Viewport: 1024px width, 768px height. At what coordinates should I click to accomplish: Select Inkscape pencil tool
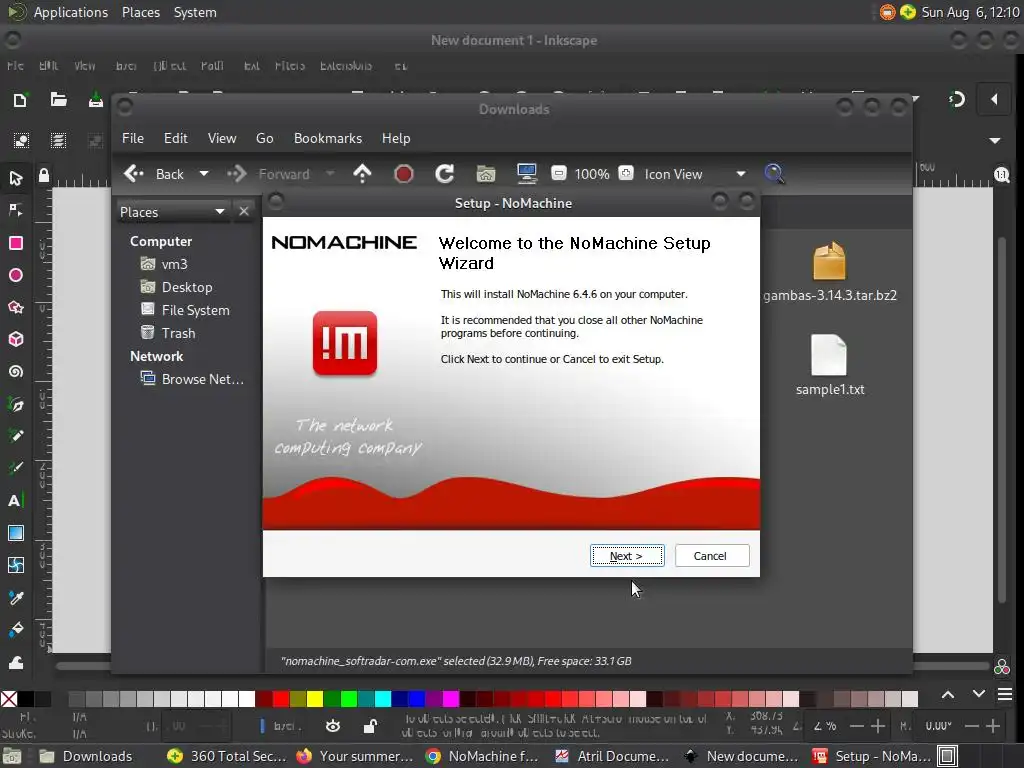point(16,436)
